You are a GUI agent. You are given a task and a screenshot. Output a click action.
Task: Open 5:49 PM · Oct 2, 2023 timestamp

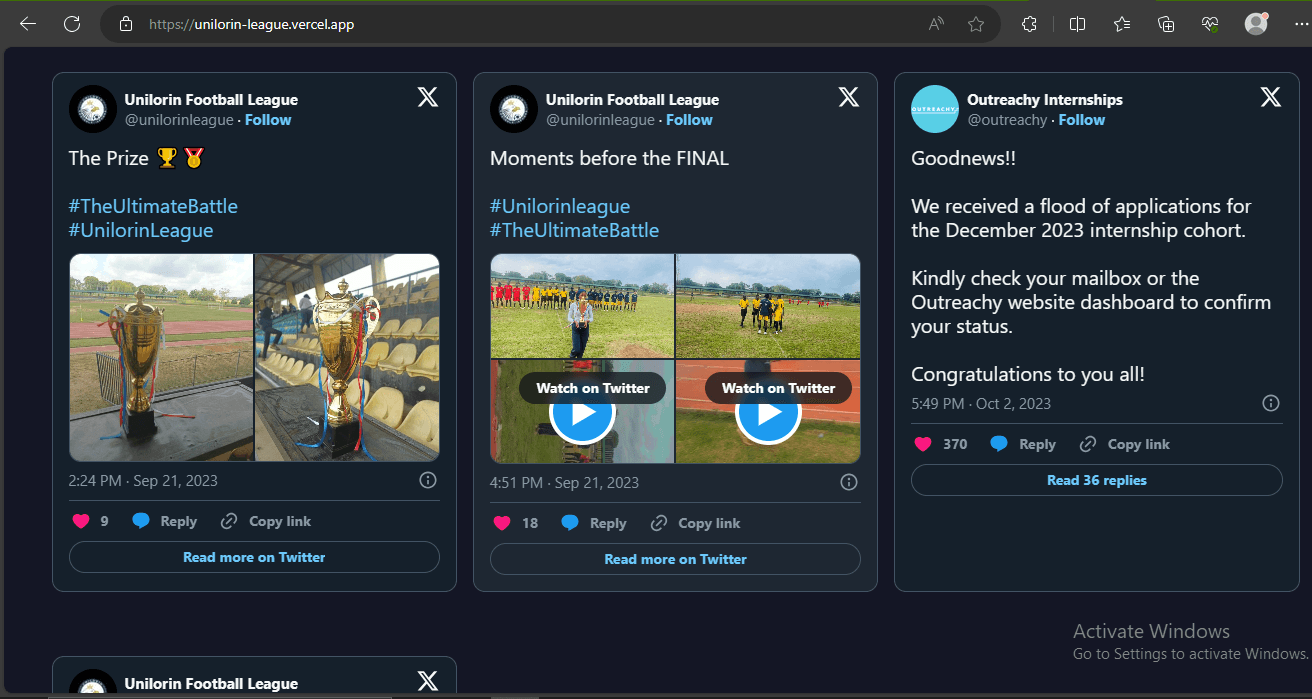click(x=981, y=404)
